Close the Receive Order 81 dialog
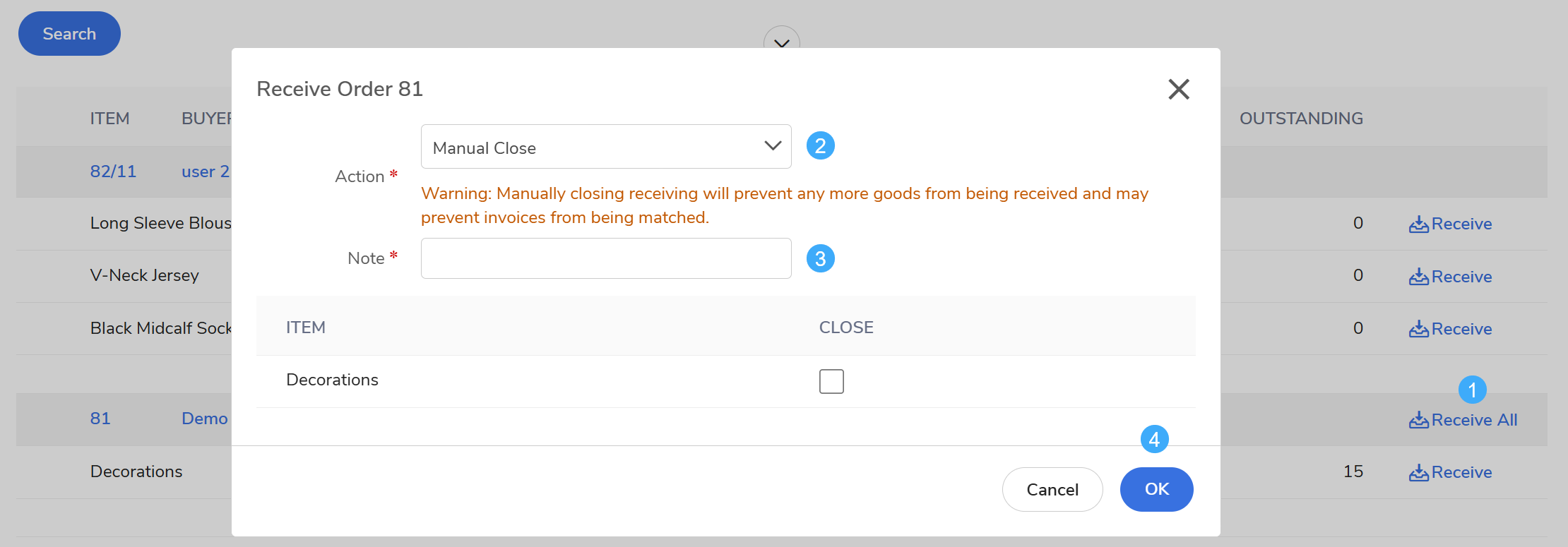The width and height of the screenshot is (1568, 547). pyautogui.click(x=1178, y=89)
